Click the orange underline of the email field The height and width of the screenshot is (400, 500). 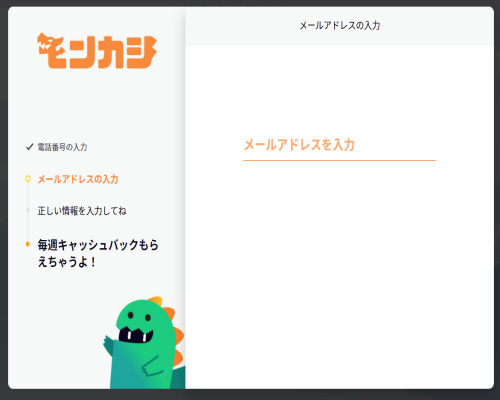339,160
